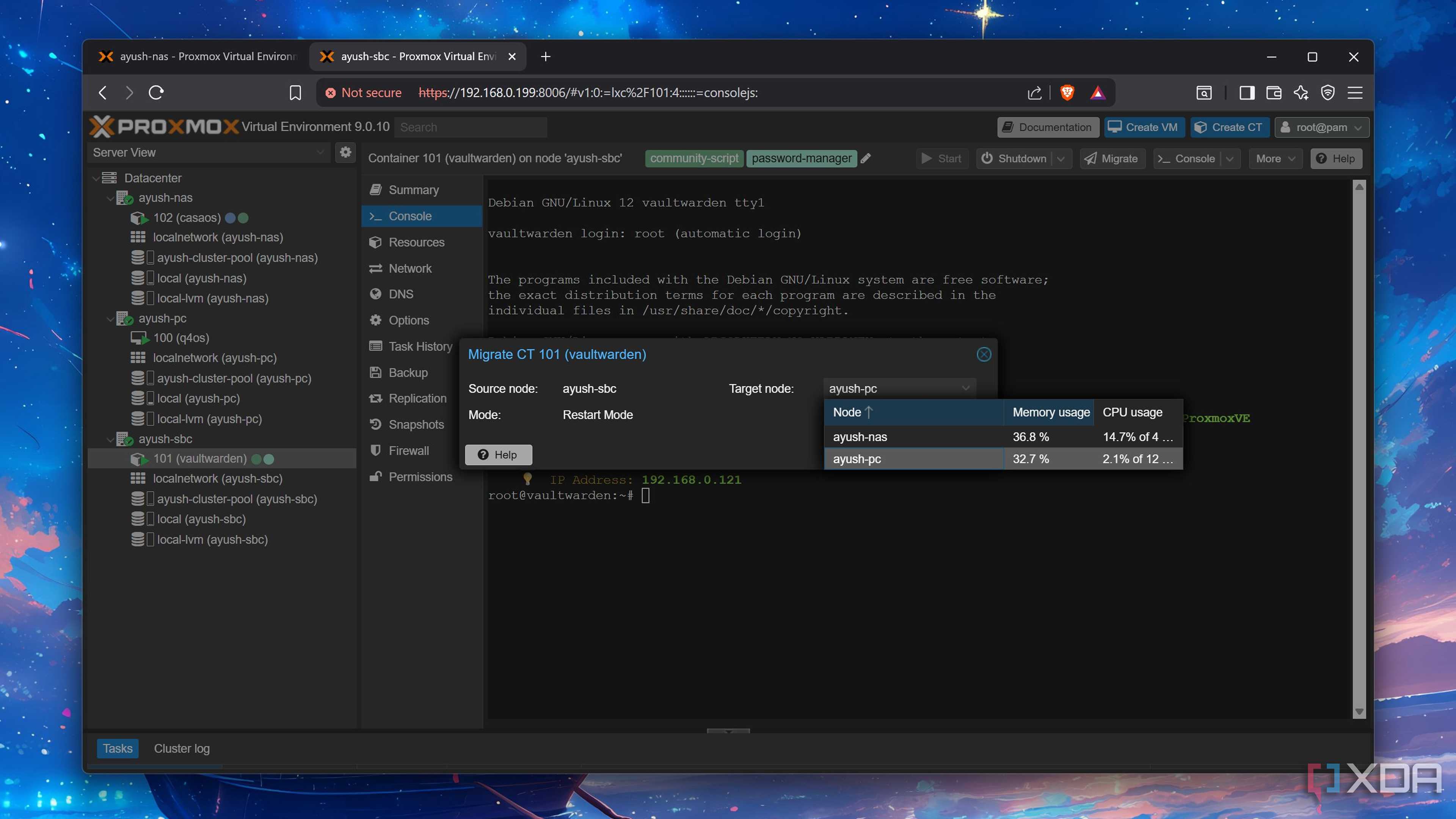Viewport: 1456px width, 819px height.
Task: Open the browser share icon in address bar
Action: coord(1034,93)
